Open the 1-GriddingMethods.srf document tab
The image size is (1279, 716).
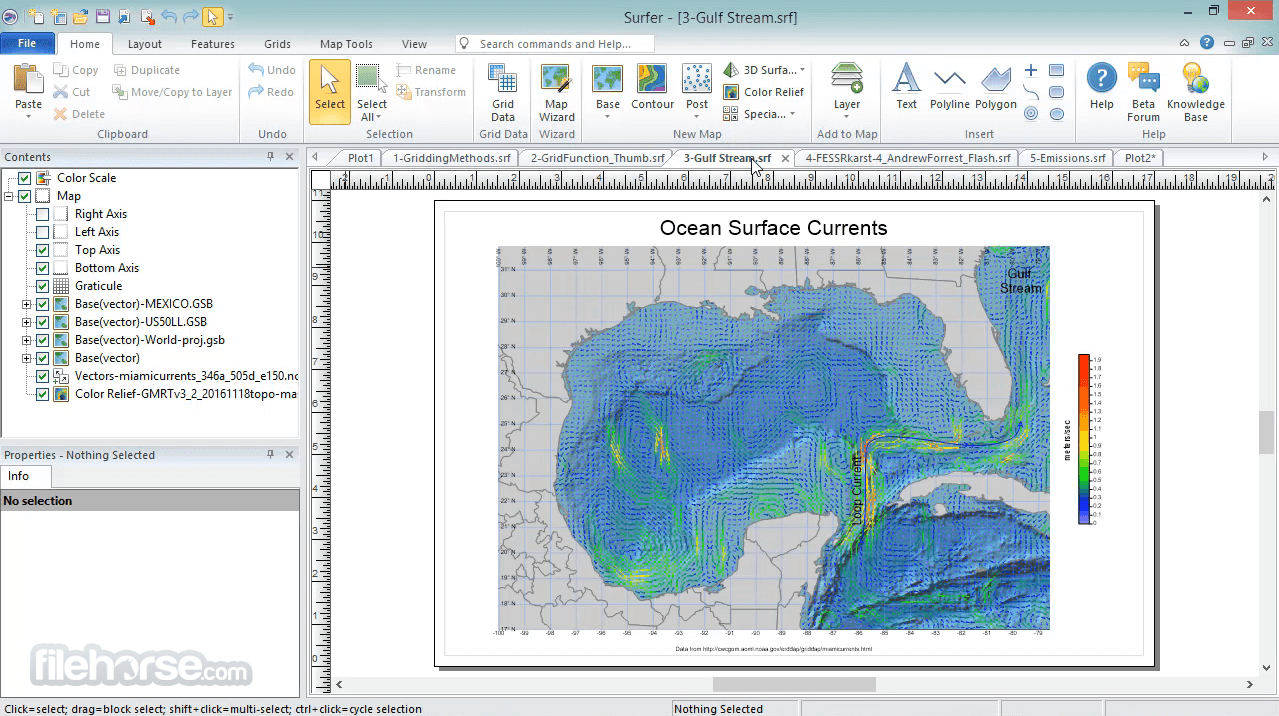(x=451, y=158)
